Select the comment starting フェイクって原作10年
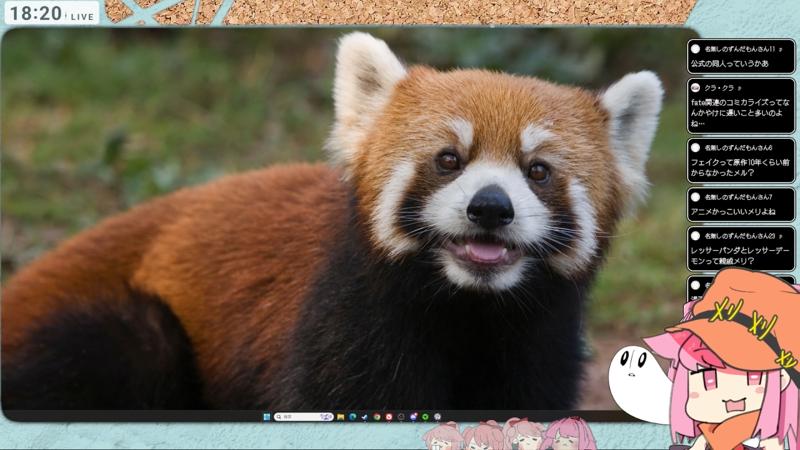This screenshot has height=450, width=800. [741, 161]
